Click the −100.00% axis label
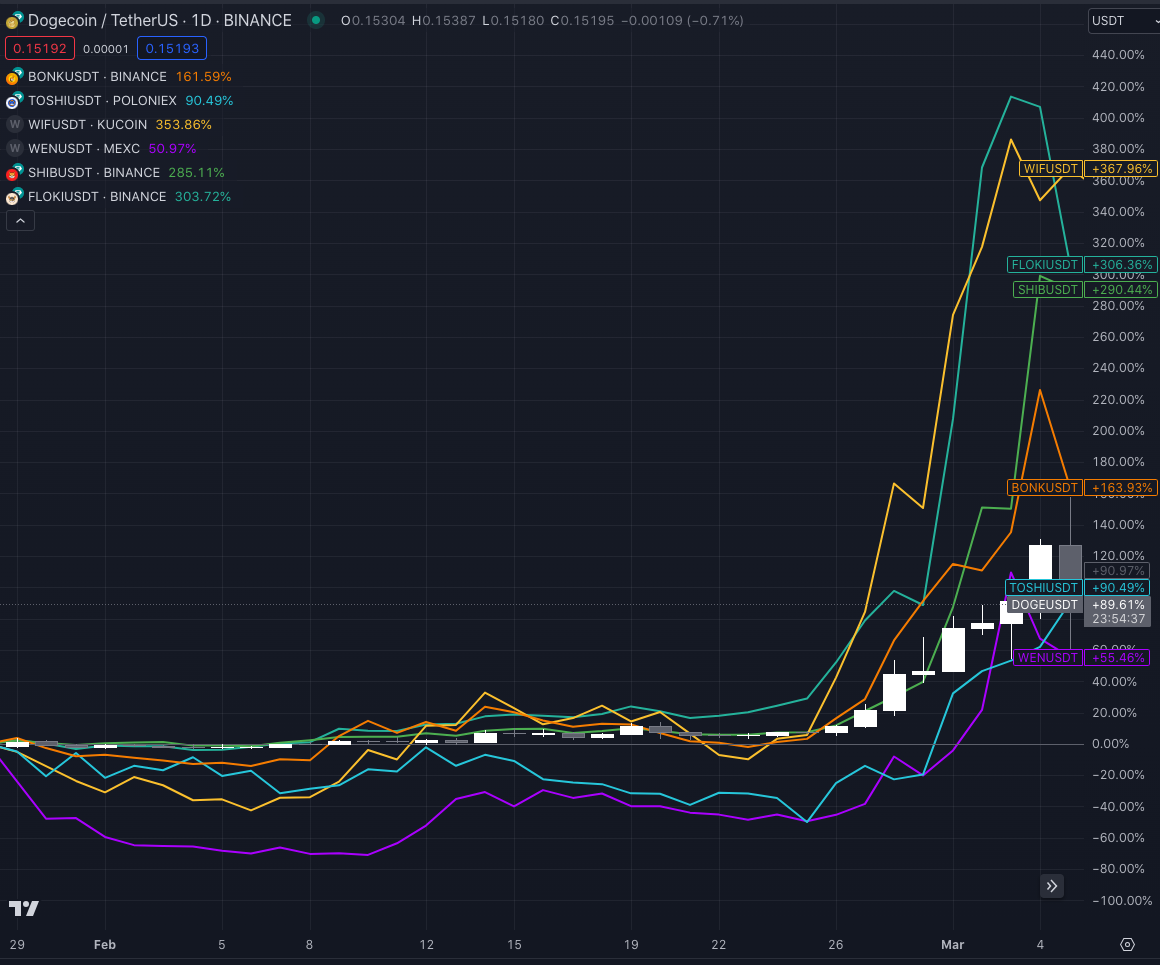 1122,901
